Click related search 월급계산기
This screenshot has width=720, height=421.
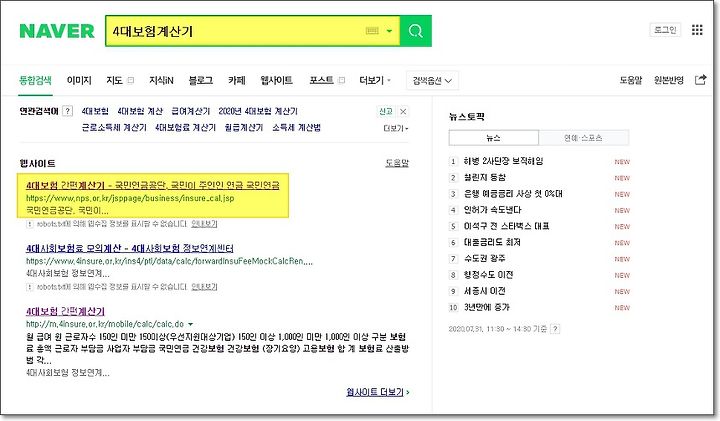point(244,128)
